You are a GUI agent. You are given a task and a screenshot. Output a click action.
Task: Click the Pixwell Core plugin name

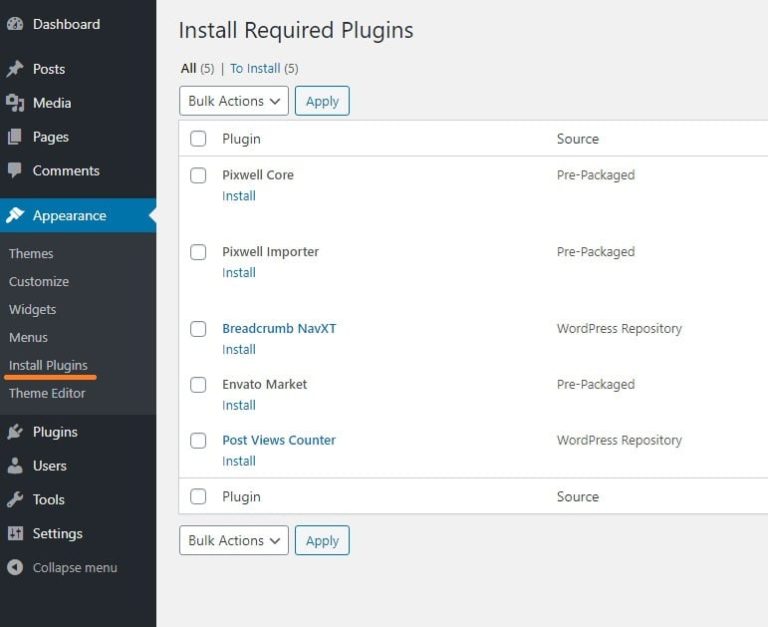[258, 175]
